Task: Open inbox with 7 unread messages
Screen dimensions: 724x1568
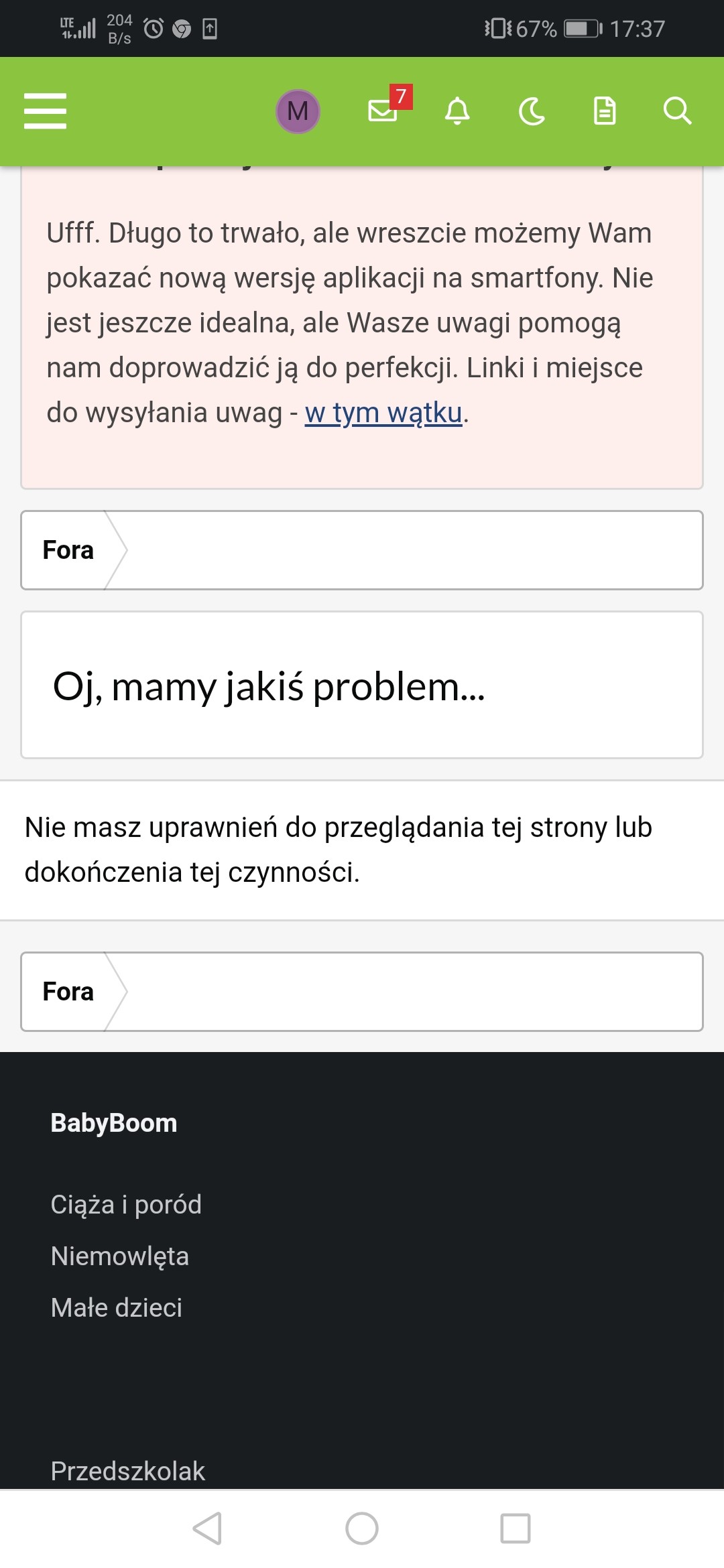Action: click(x=384, y=110)
